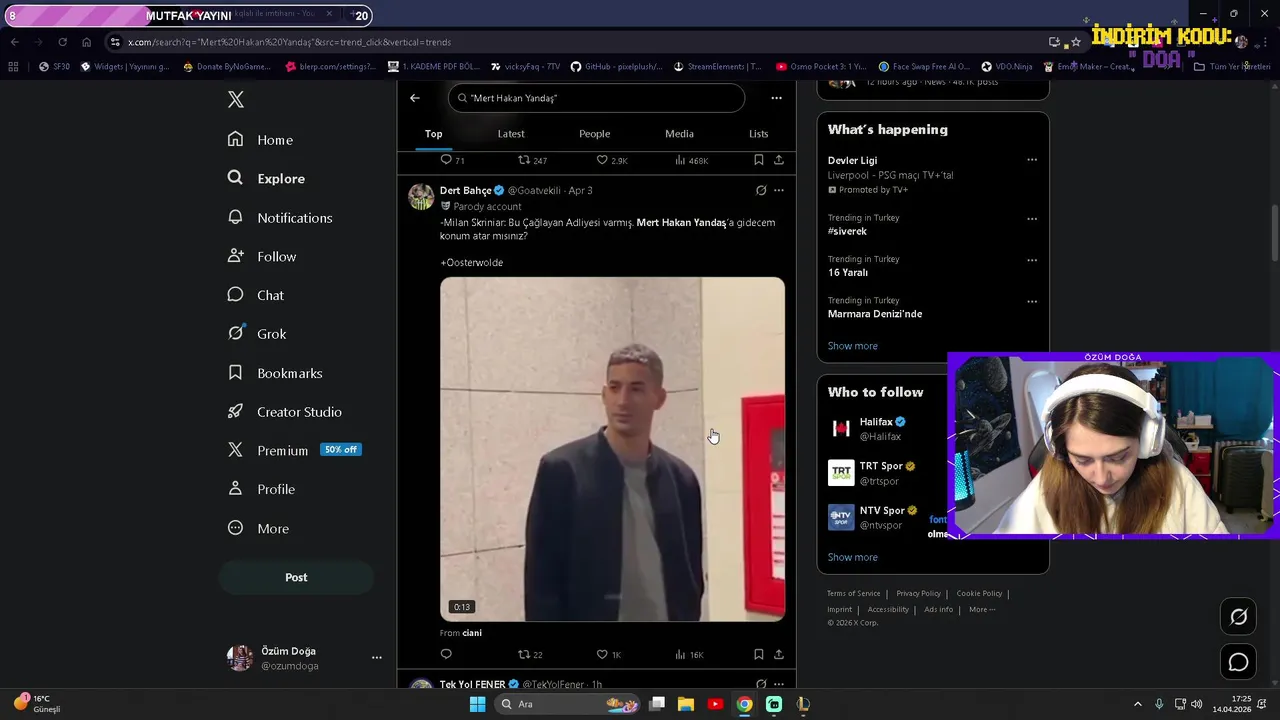Open Marmara Denizi'nde trending topic
This screenshot has height=720, width=1280.
click(x=875, y=314)
